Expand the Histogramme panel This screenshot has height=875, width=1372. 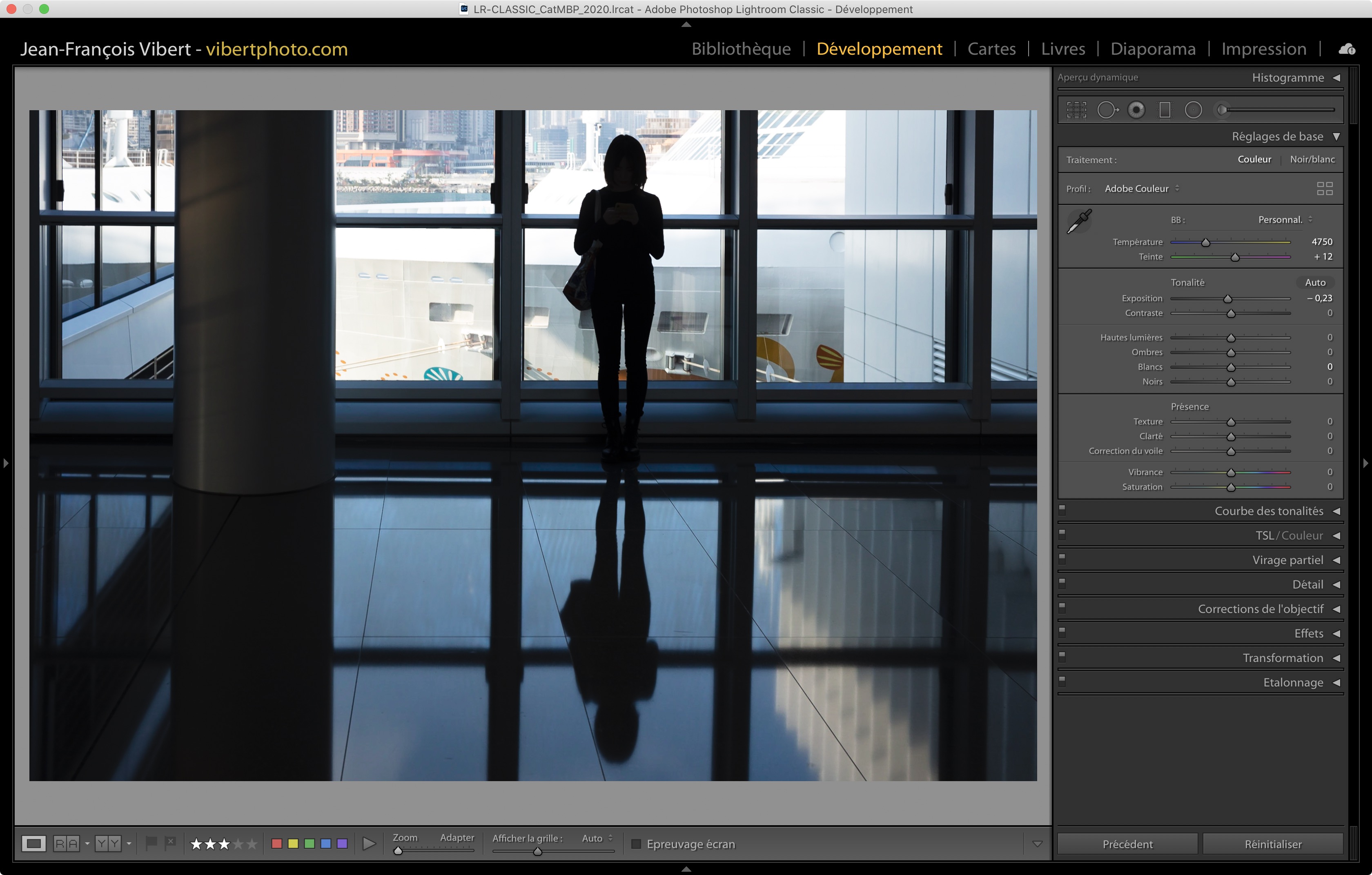[x=1336, y=78]
